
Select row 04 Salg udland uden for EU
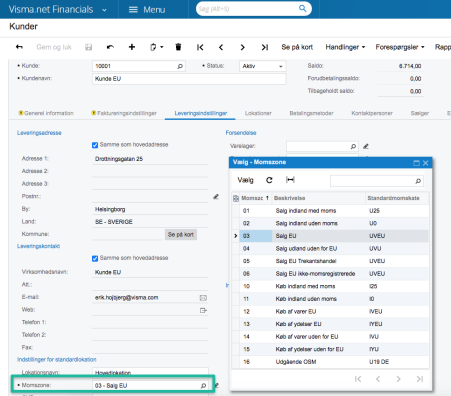pyautogui.click(x=330, y=249)
